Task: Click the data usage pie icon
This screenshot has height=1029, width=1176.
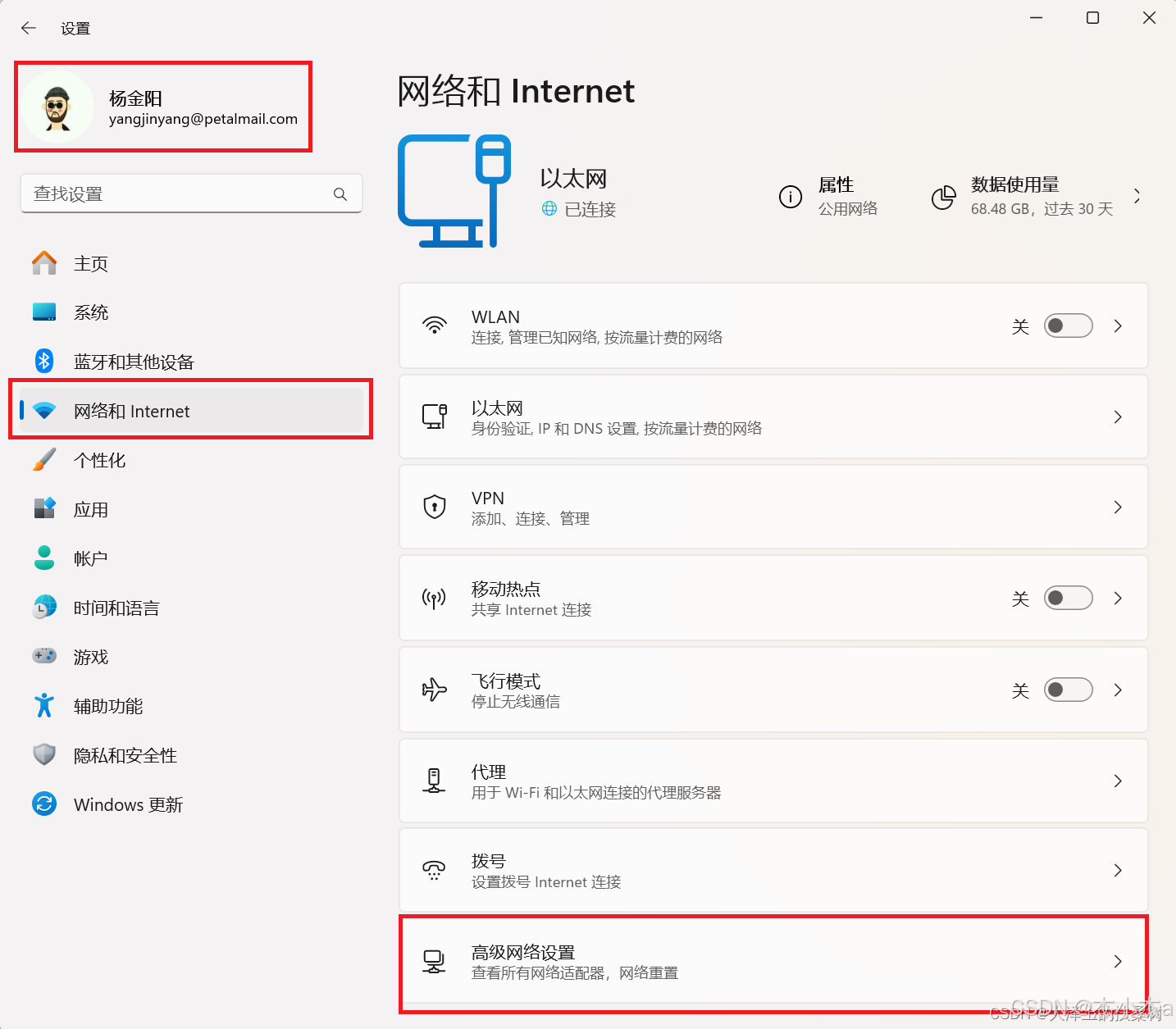Action: click(944, 197)
